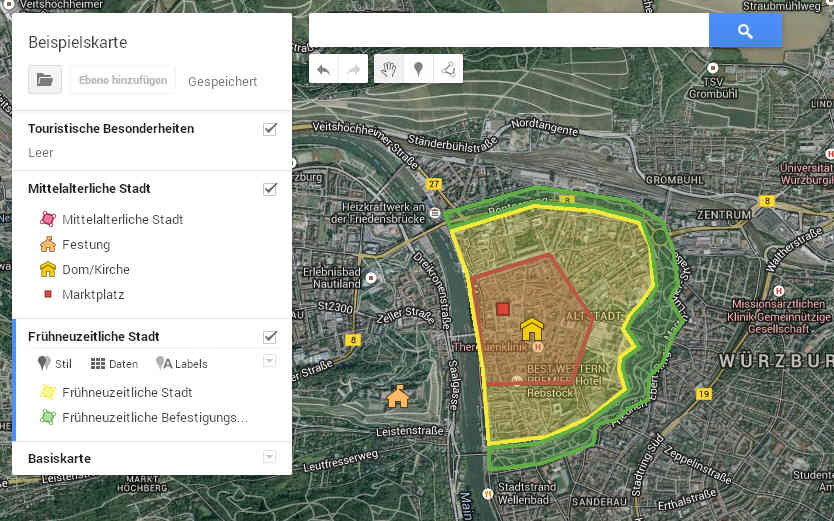Uncheck the Mittelalterliche Stadt layer

tap(269, 188)
